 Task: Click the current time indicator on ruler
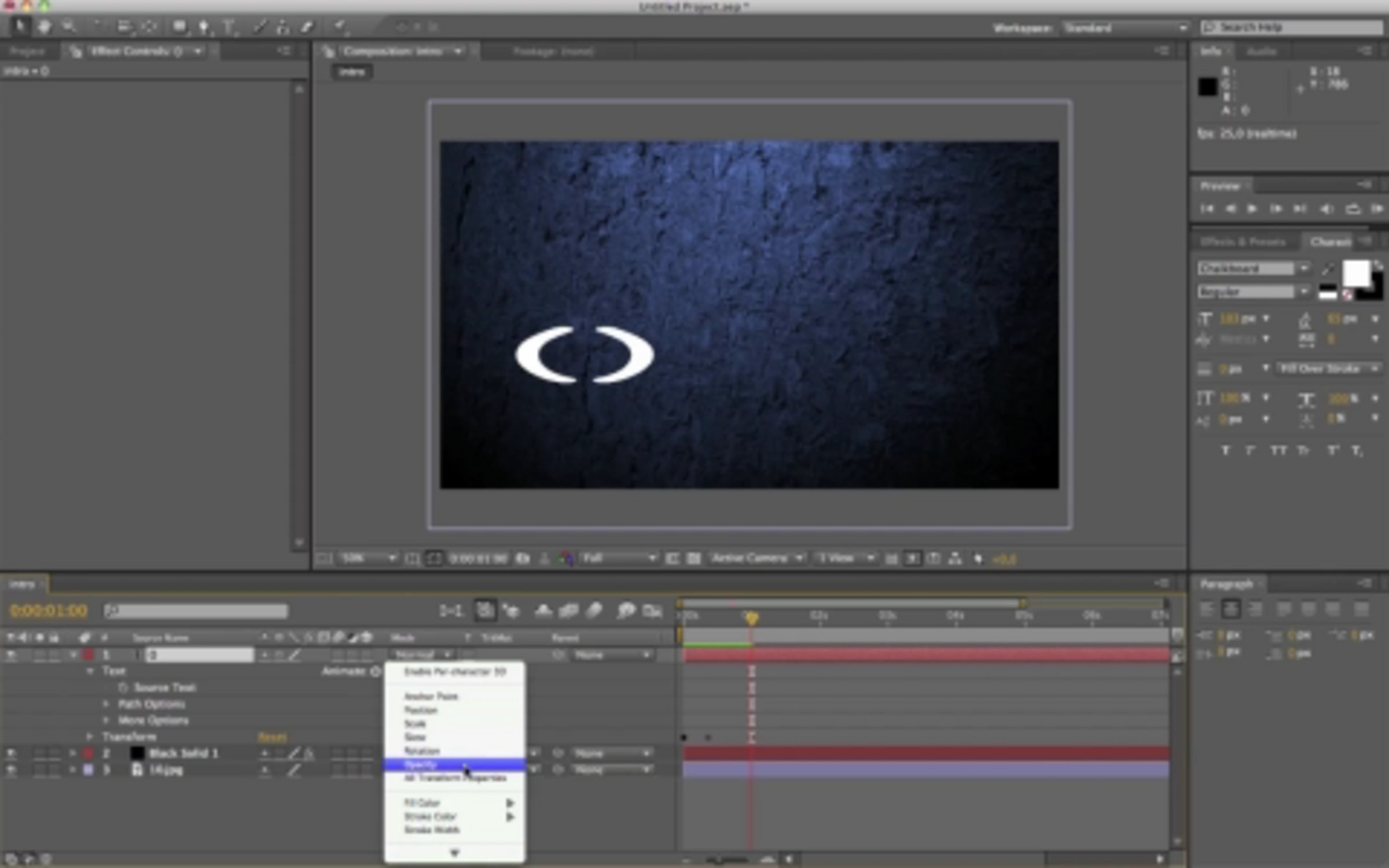pyautogui.click(x=751, y=619)
